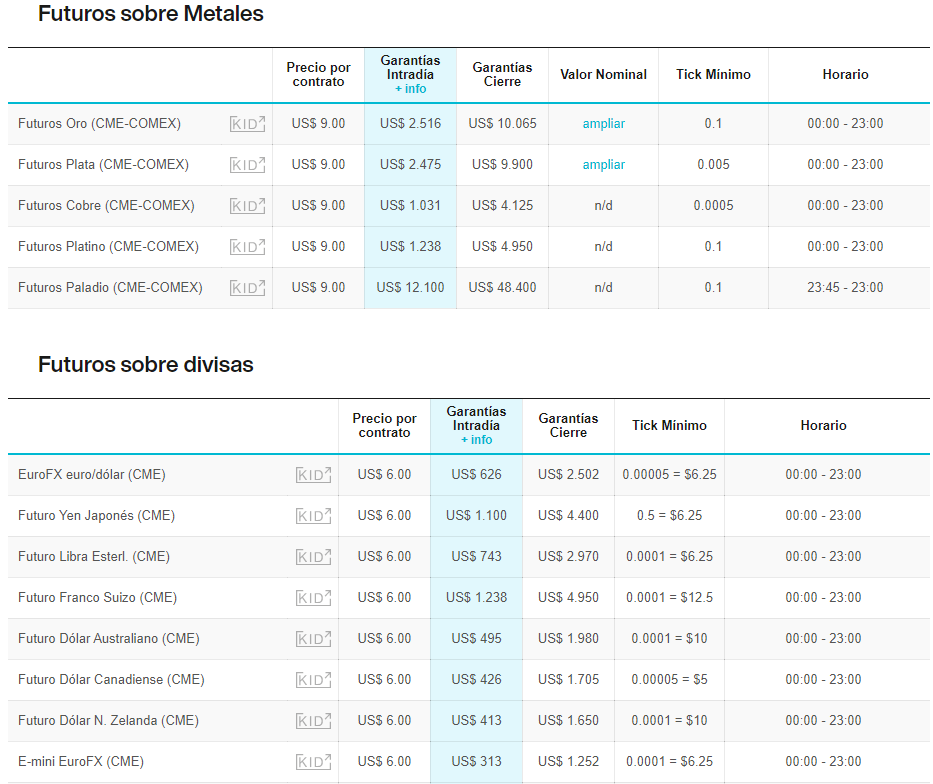Open KID document for Futuro Yen Japonés

(313, 516)
